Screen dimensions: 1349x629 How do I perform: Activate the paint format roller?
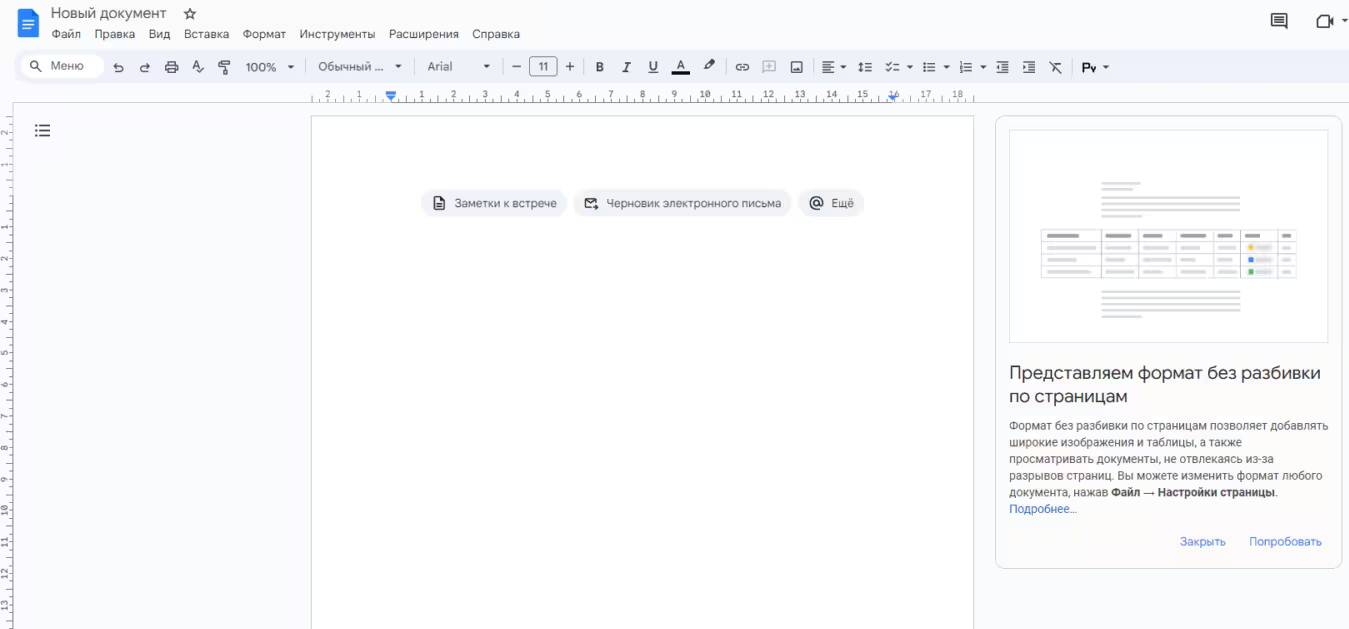pyautogui.click(x=224, y=67)
